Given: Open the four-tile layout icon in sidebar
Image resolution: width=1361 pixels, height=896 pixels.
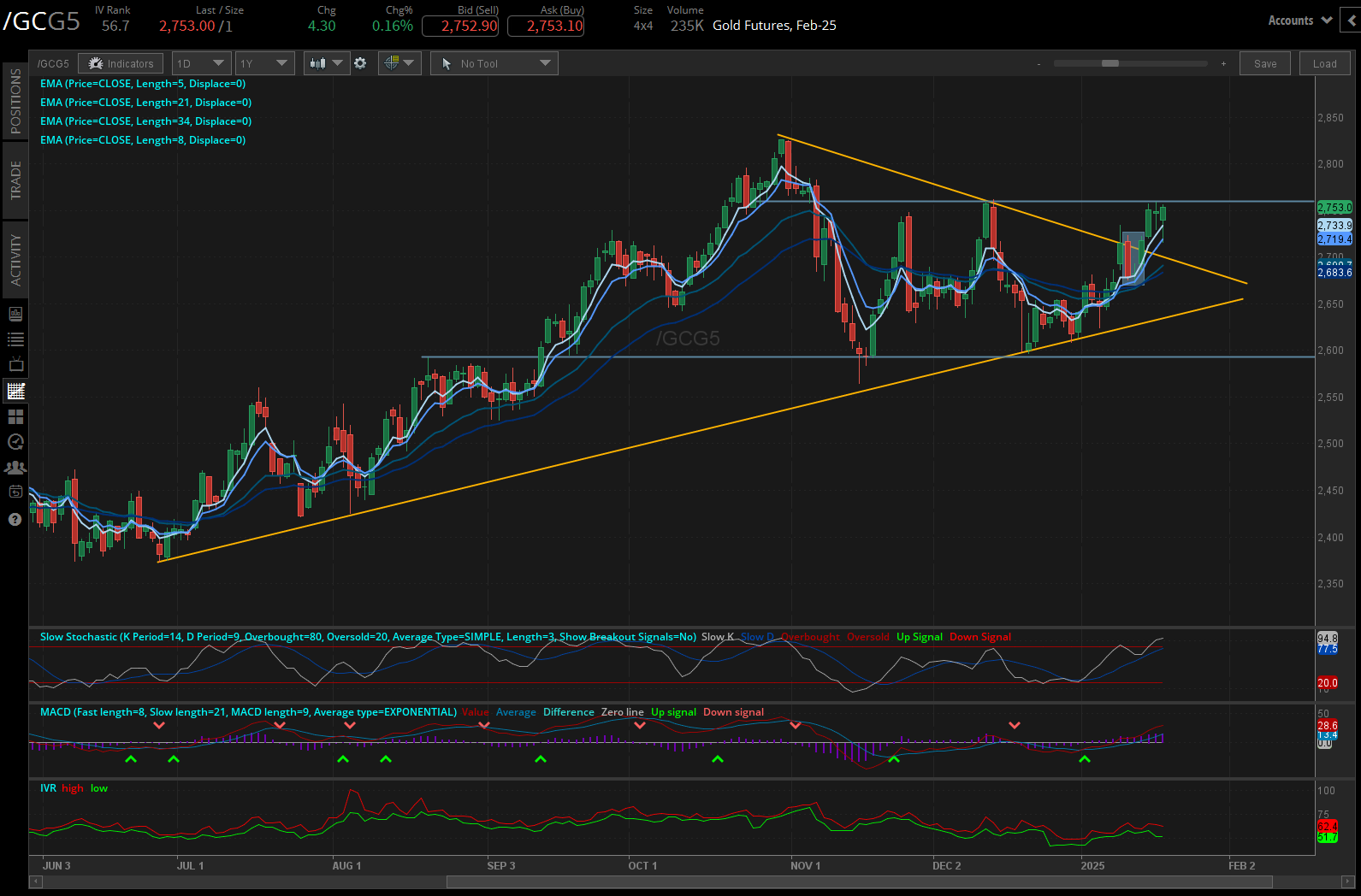Looking at the screenshot, I should click(x=15, y=416).
